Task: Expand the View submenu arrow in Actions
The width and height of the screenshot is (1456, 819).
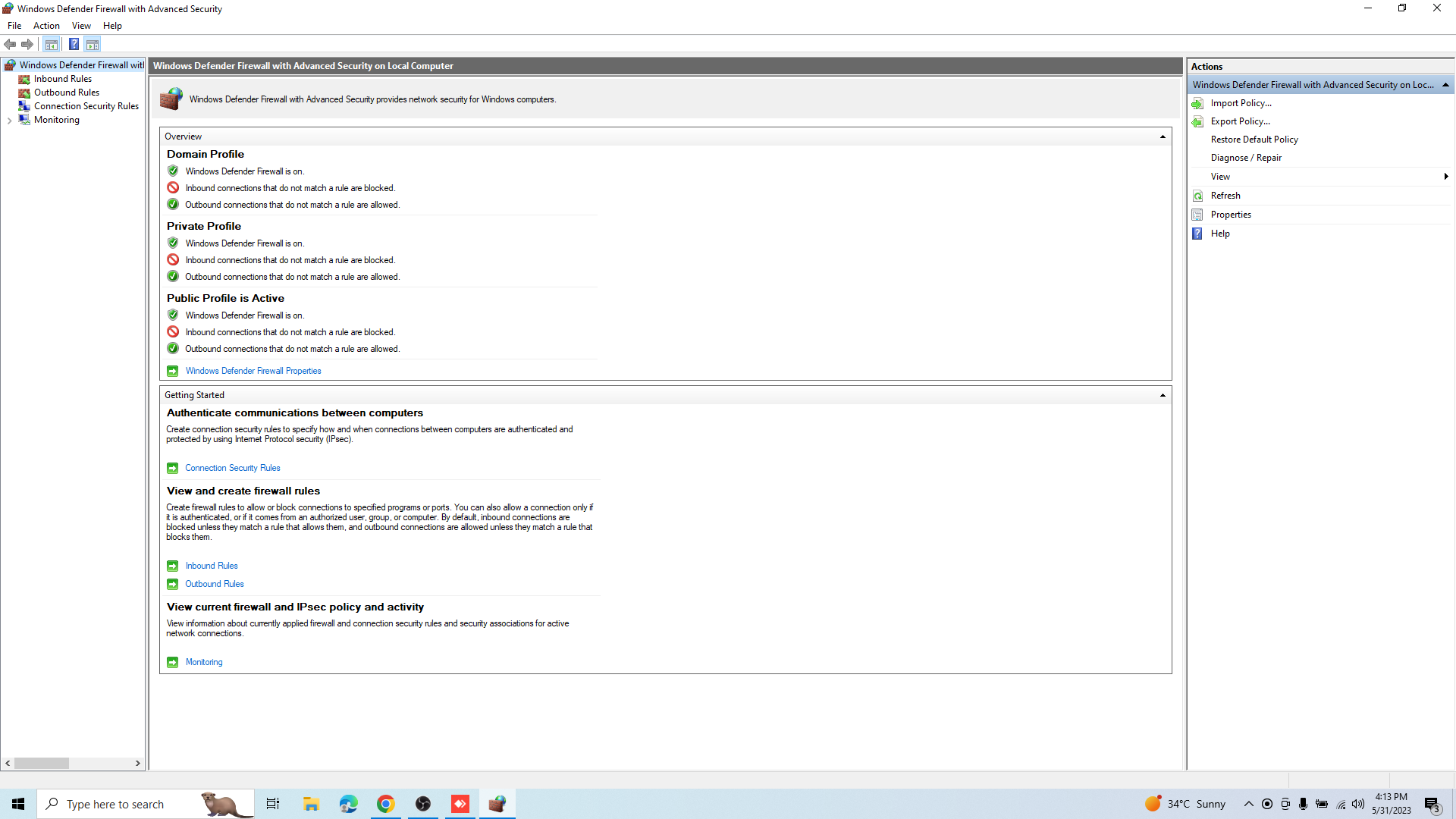Action: click(x=1446, y=177)
